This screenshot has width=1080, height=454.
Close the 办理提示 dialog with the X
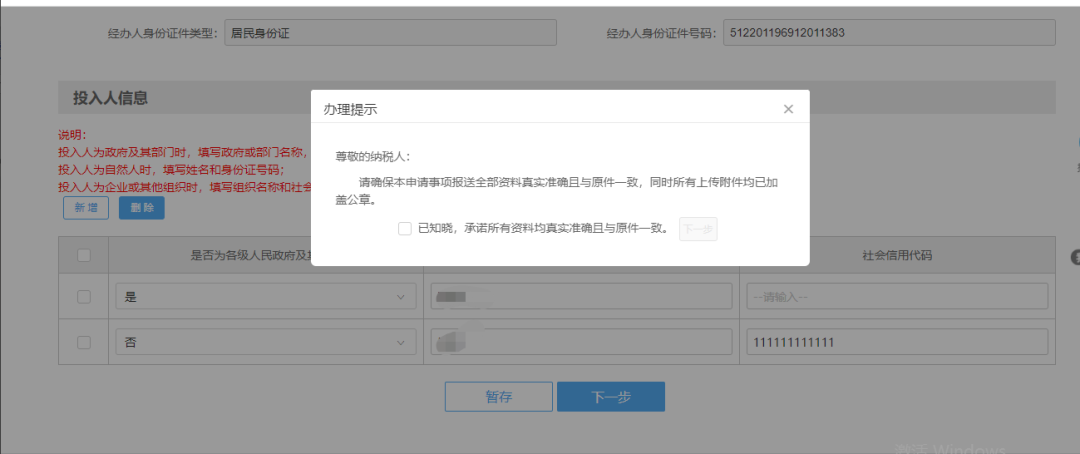pyautogui.click(x=788, y=109)
